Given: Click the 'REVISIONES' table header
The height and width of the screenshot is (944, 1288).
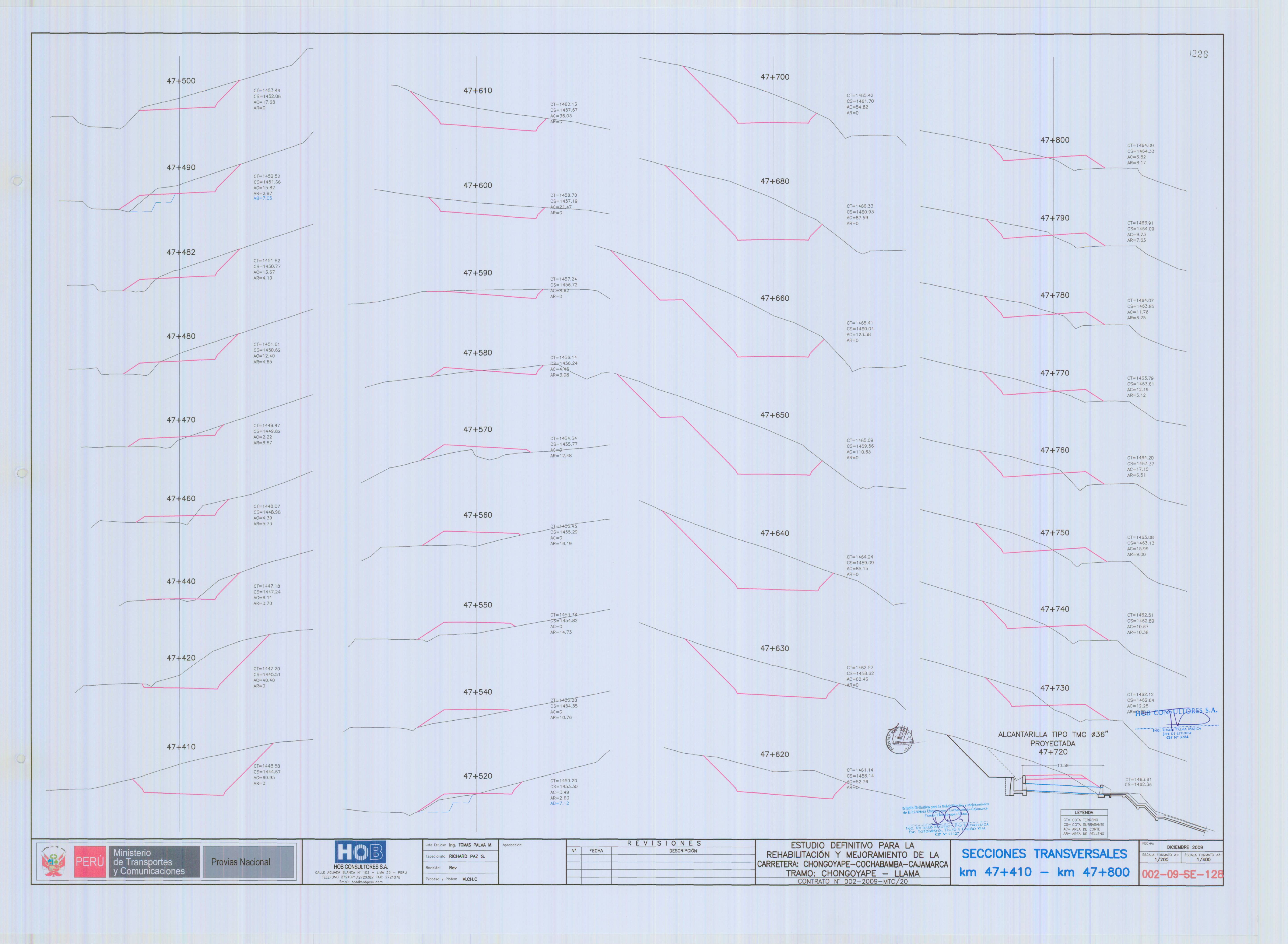Looking at the screenshot, I should [x=664, y=843].
